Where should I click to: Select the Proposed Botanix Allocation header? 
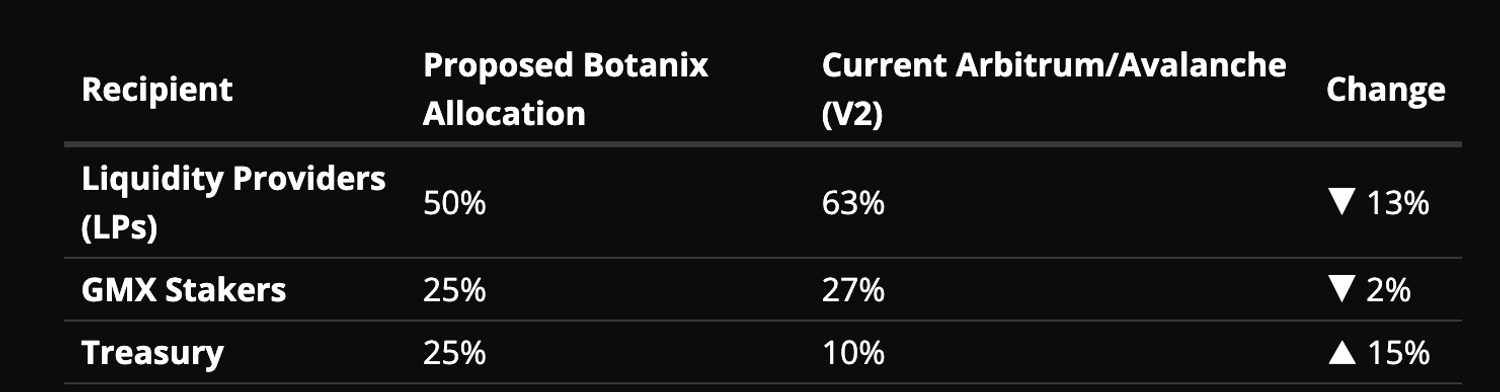point(566,90)
